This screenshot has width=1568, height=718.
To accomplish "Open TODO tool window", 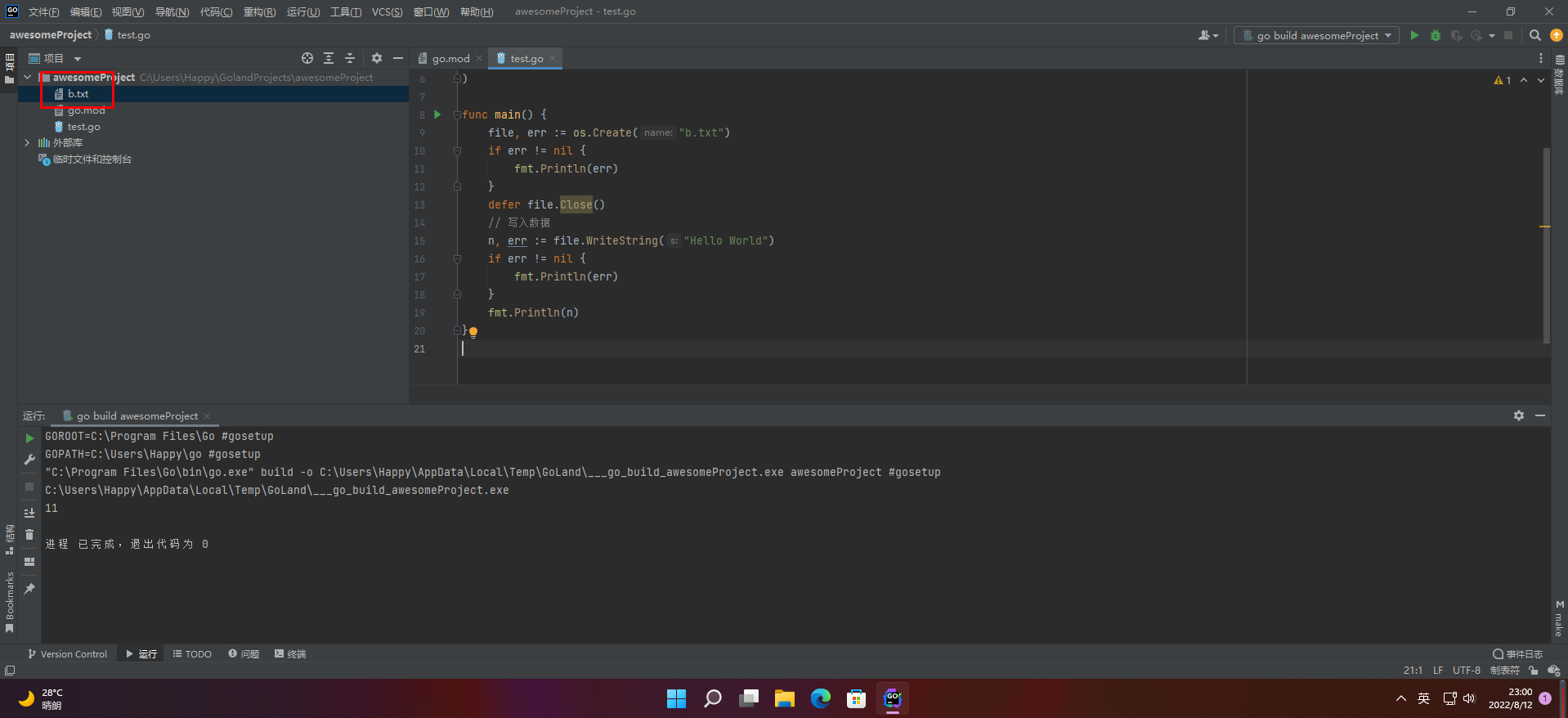I will (192, 654).
